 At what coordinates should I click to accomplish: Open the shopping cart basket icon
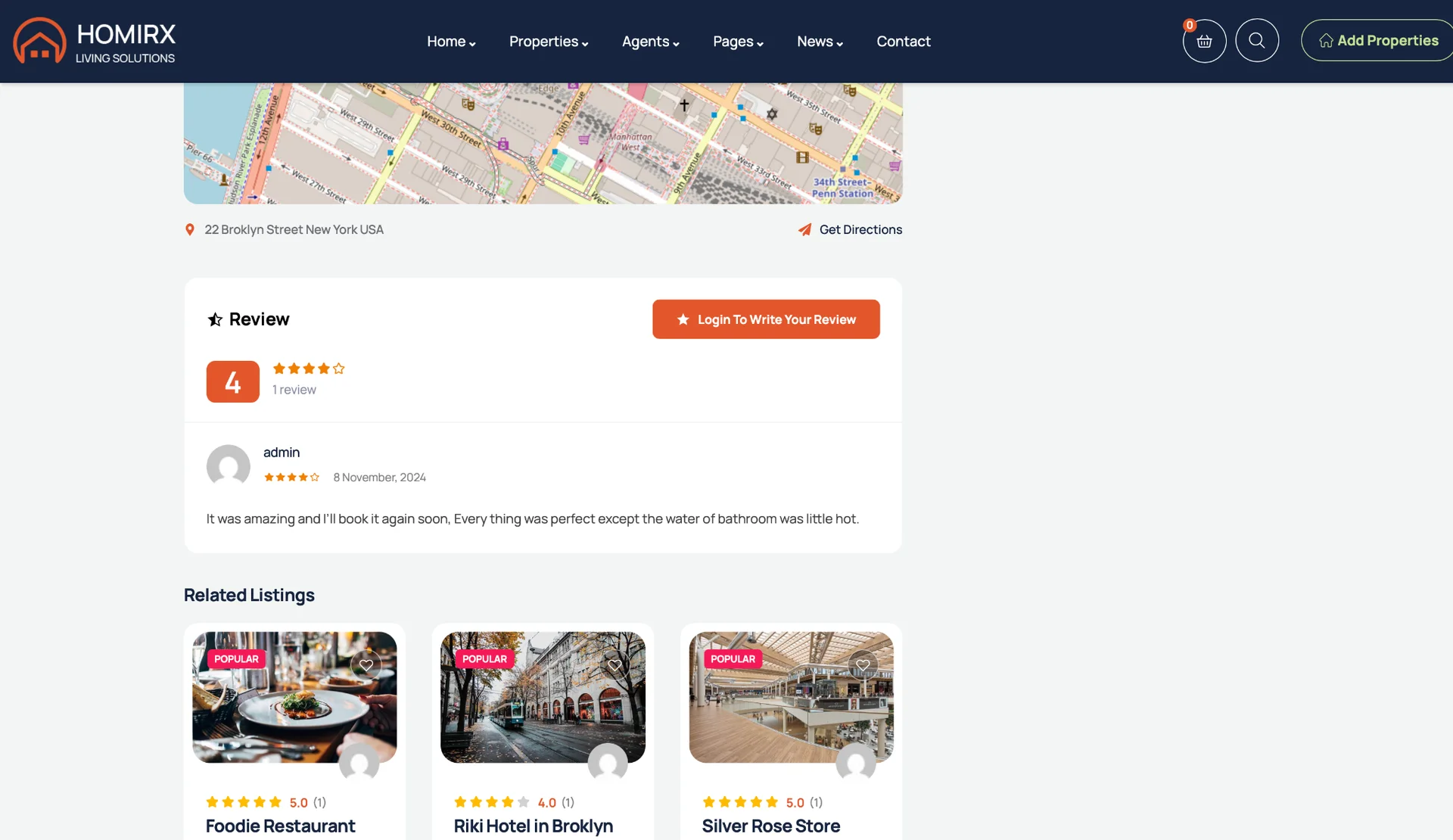(x=1204, y=41)
